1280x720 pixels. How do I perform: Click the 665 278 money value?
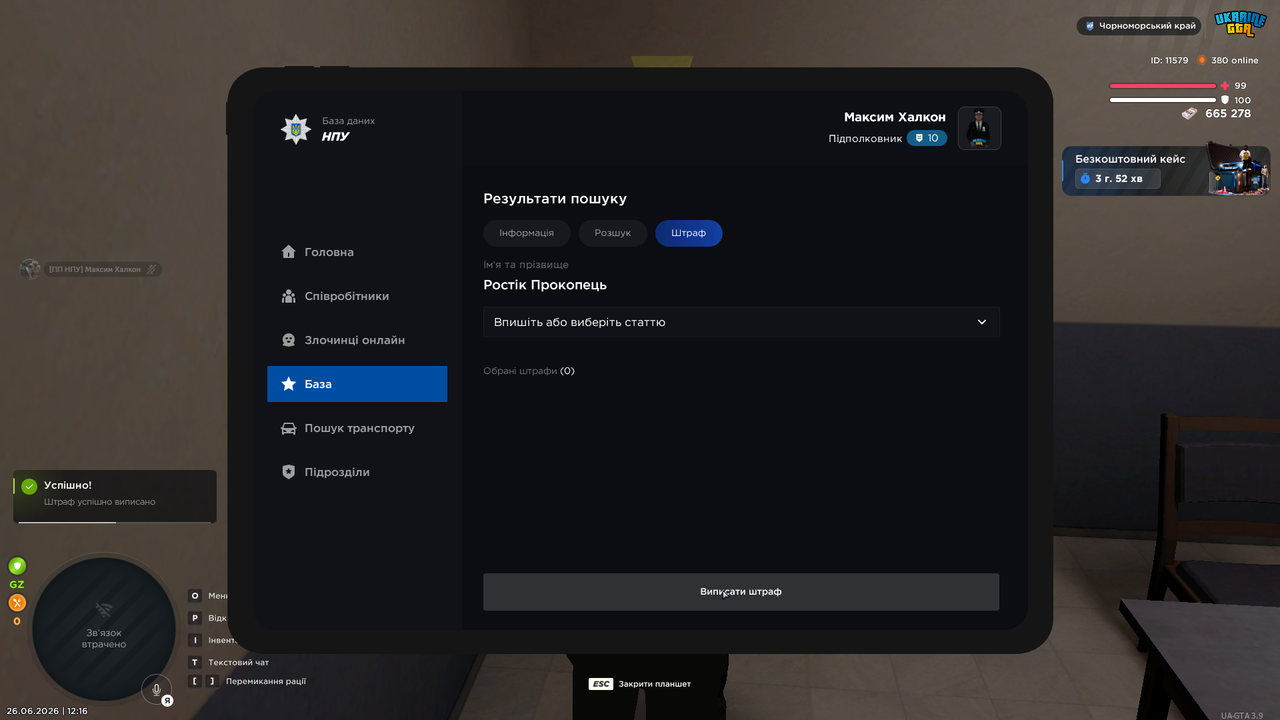(1228, 114)
